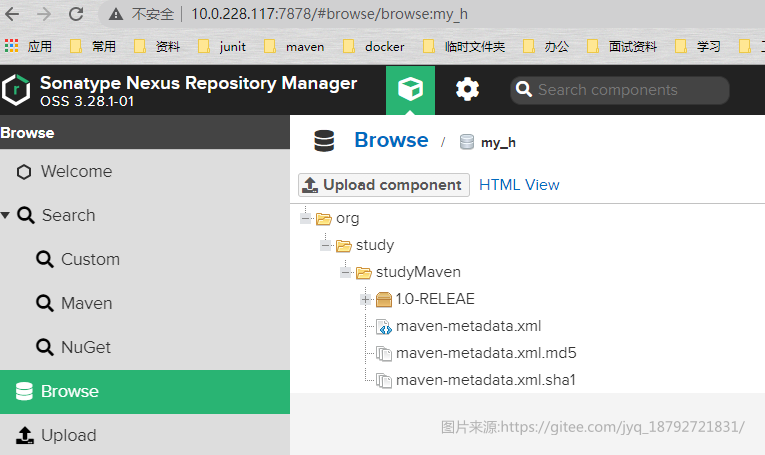Click the Upload component button

pos(384,185)
